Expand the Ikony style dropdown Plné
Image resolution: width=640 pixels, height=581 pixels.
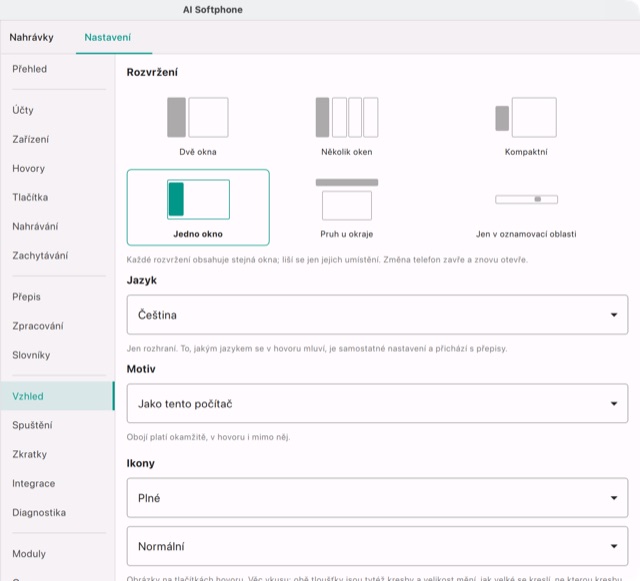click(x=377, y=498)
